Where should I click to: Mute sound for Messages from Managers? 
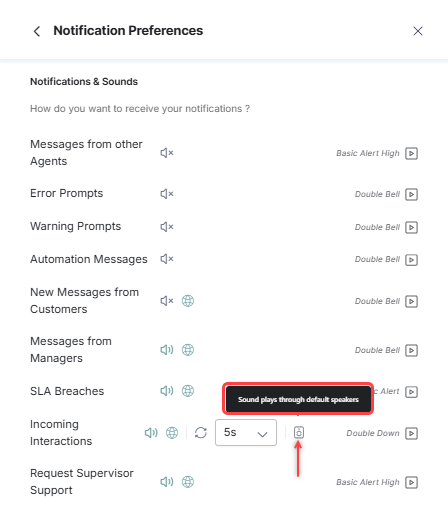[x=167, y=350]
